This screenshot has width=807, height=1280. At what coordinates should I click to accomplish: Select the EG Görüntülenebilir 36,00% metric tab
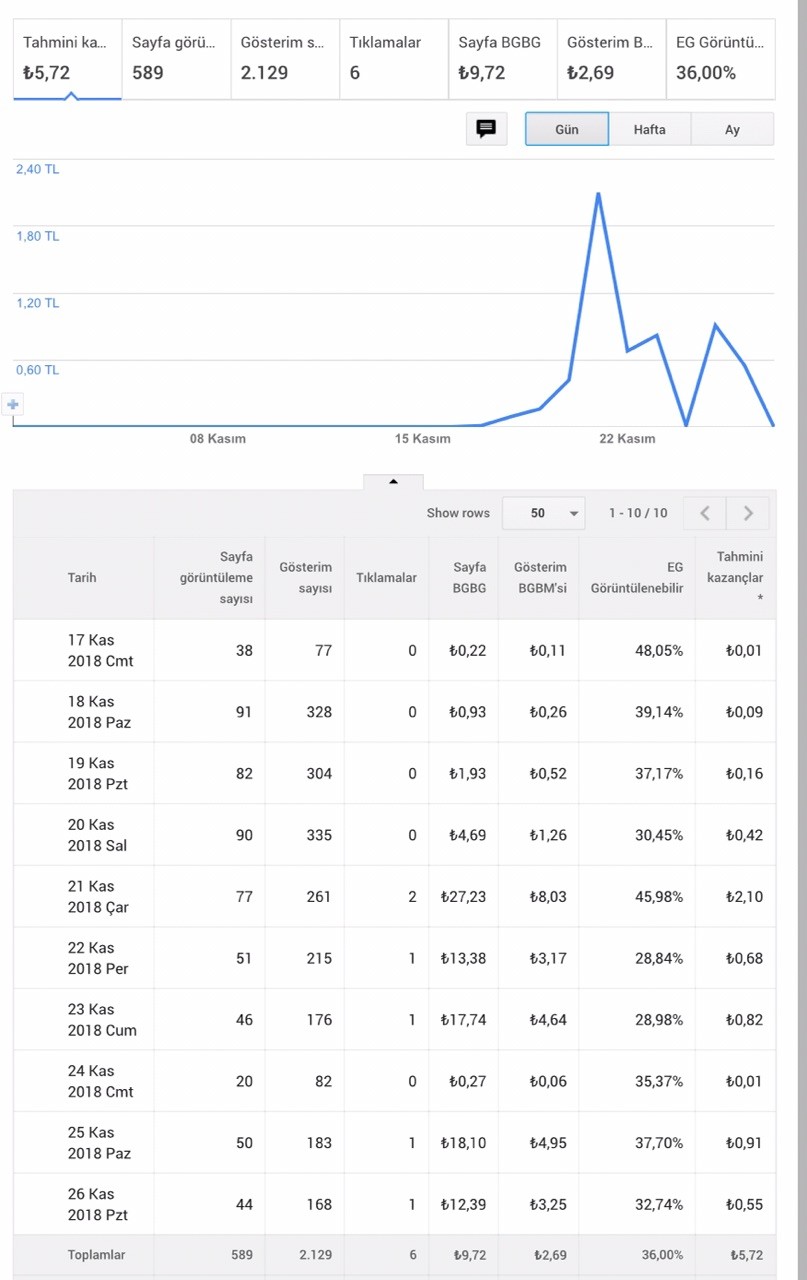720,58
